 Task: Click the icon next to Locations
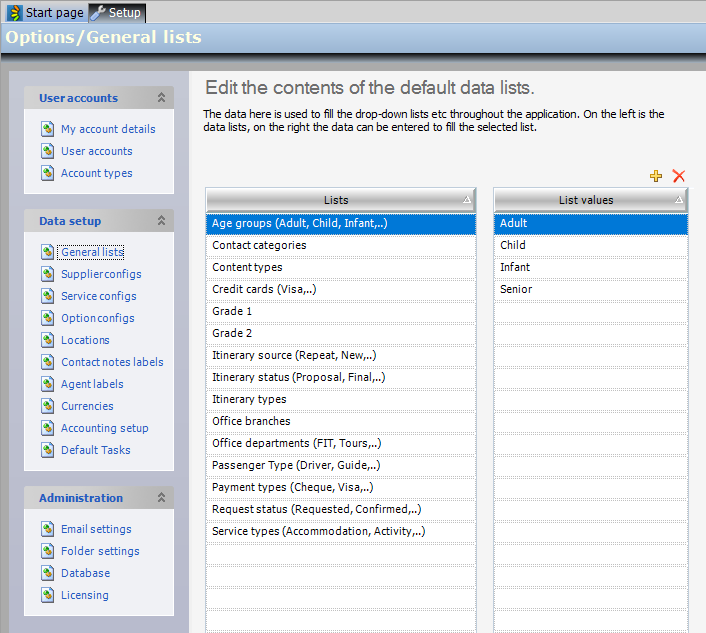(x=48, y=340)
